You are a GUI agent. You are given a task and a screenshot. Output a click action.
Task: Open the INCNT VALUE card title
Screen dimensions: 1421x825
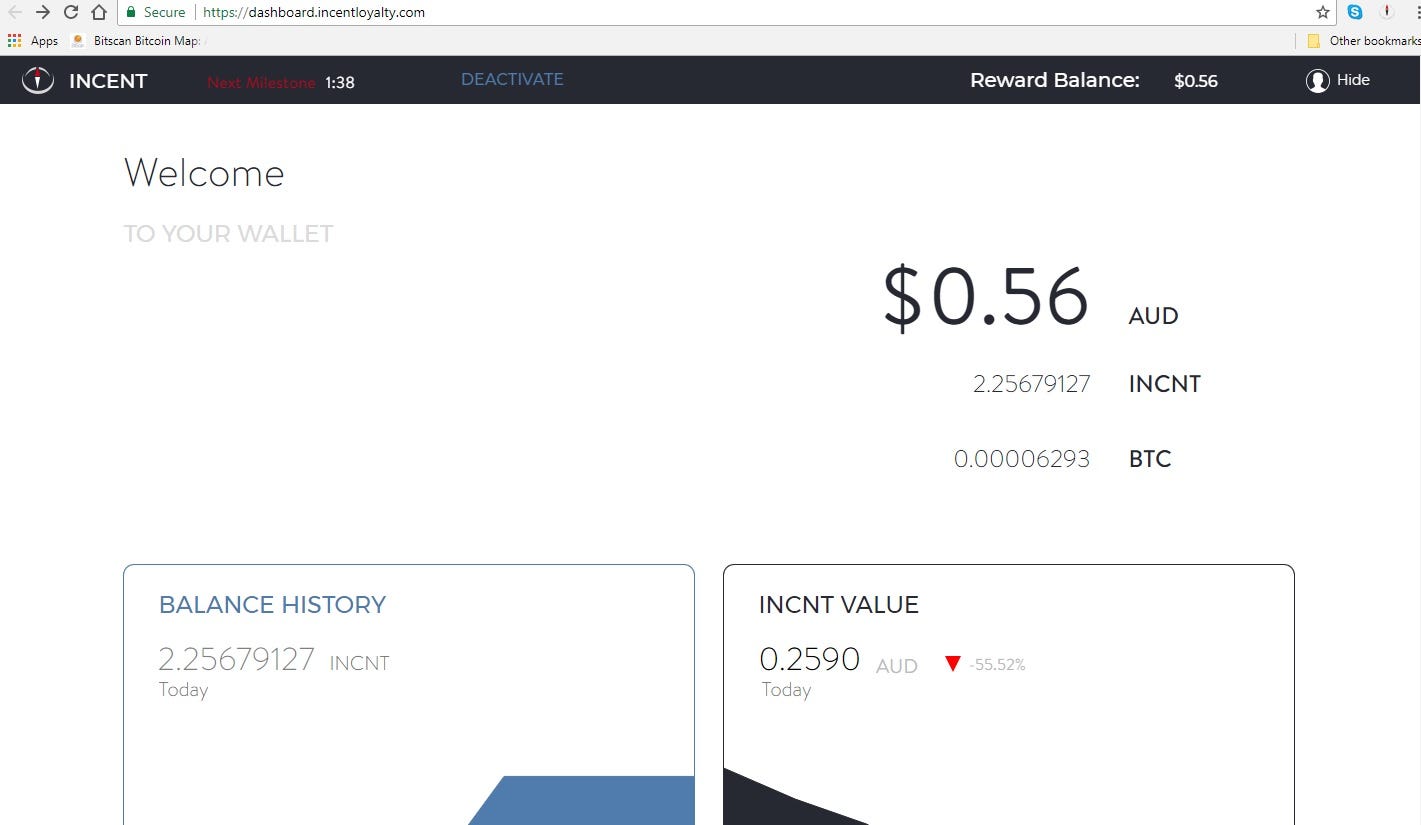[x=839, y=605]
